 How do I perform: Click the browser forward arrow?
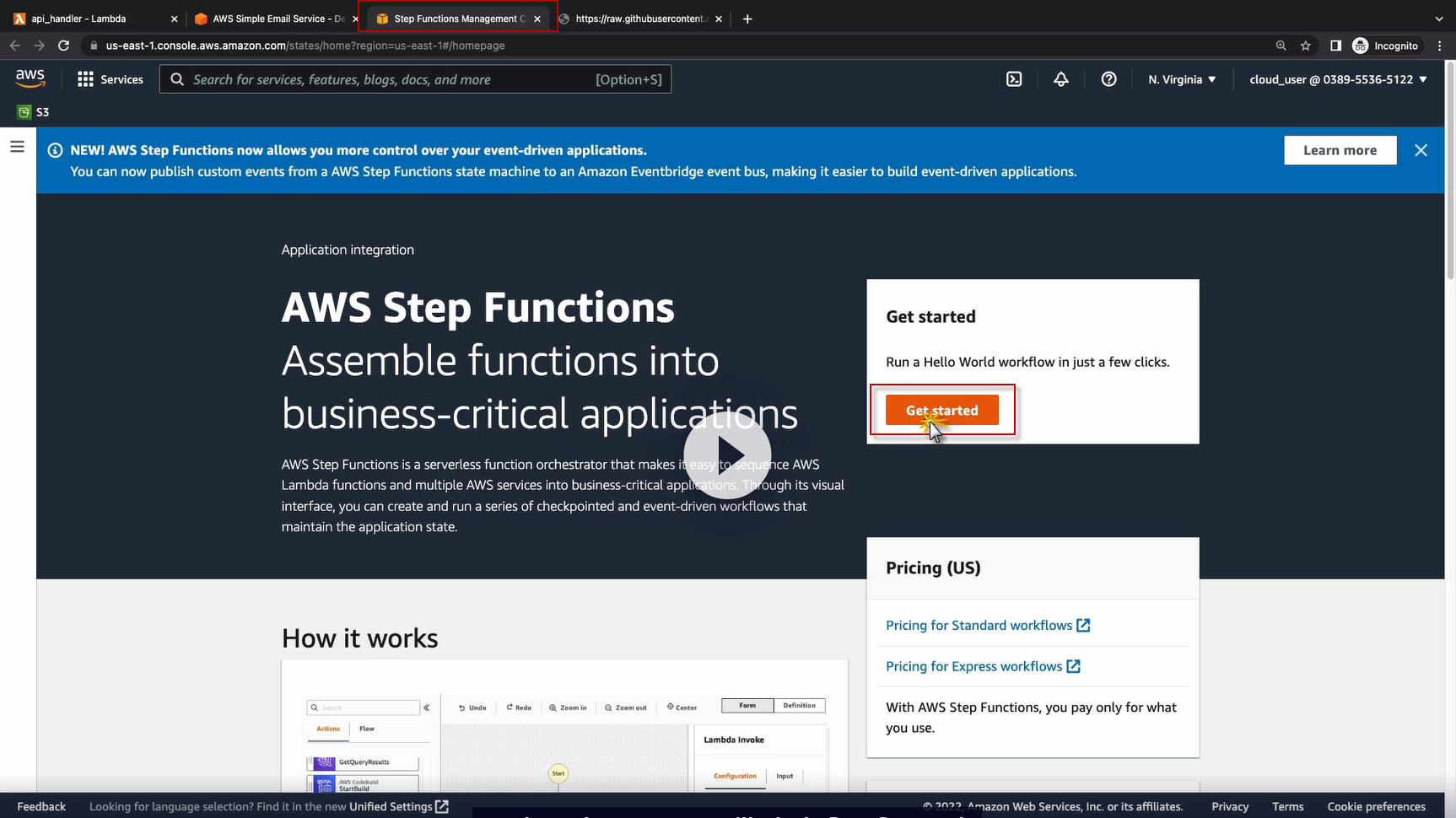click(39, 46)
